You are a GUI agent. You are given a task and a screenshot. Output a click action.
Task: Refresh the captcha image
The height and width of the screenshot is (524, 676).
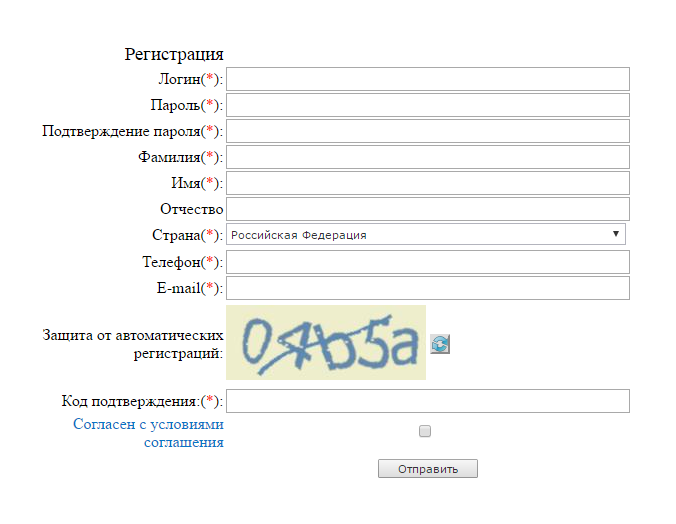(x=440, y=344)
